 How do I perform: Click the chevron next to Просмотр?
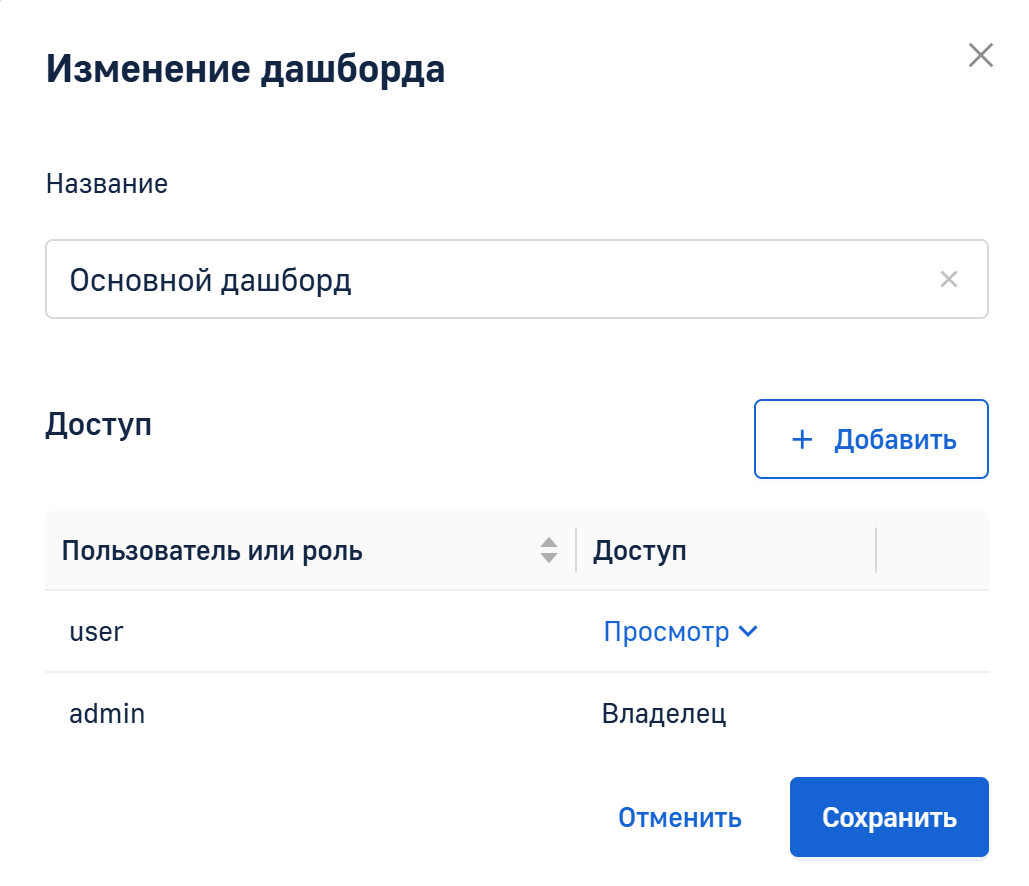click(x=748, y=632)
